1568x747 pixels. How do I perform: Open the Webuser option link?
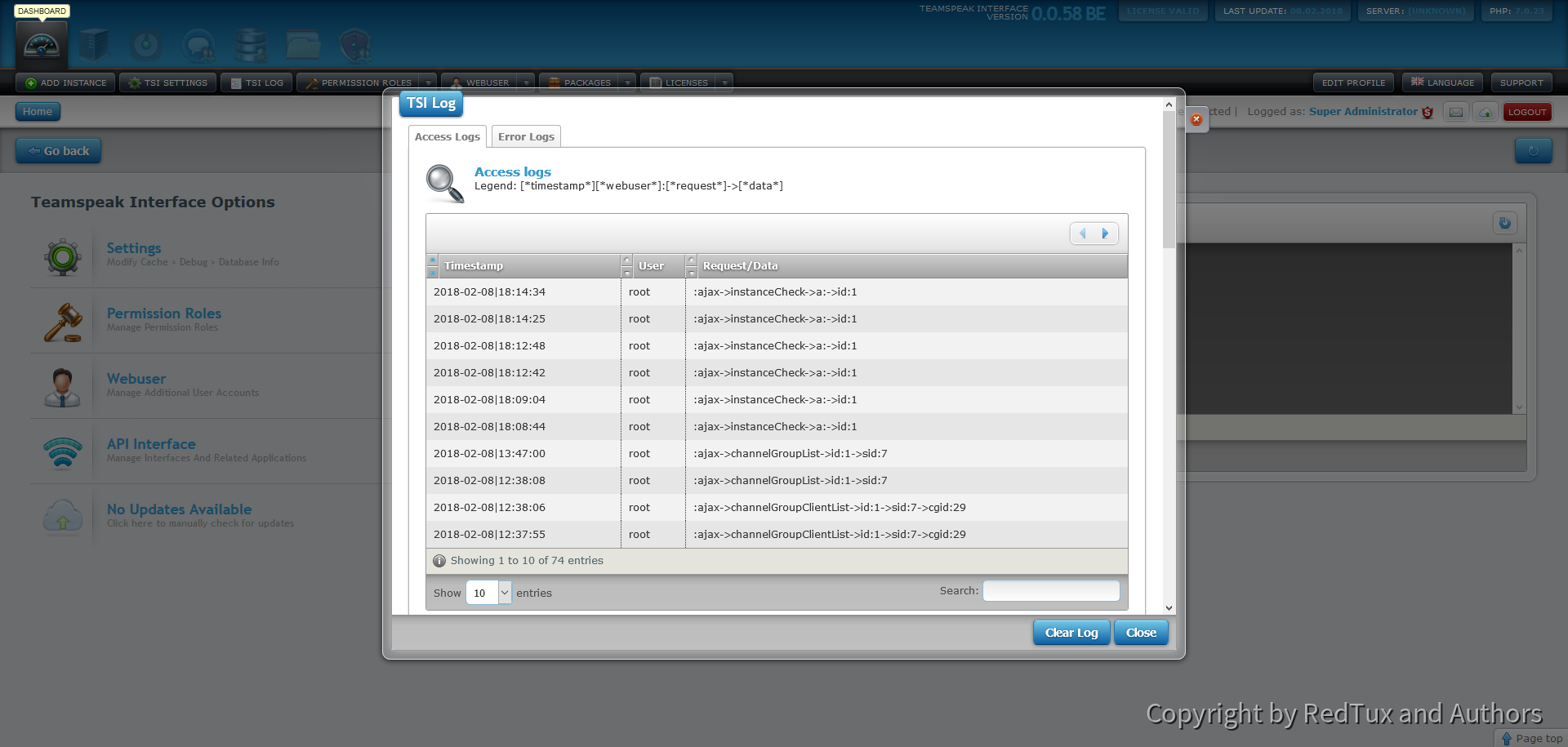click(x=136, y=379)
